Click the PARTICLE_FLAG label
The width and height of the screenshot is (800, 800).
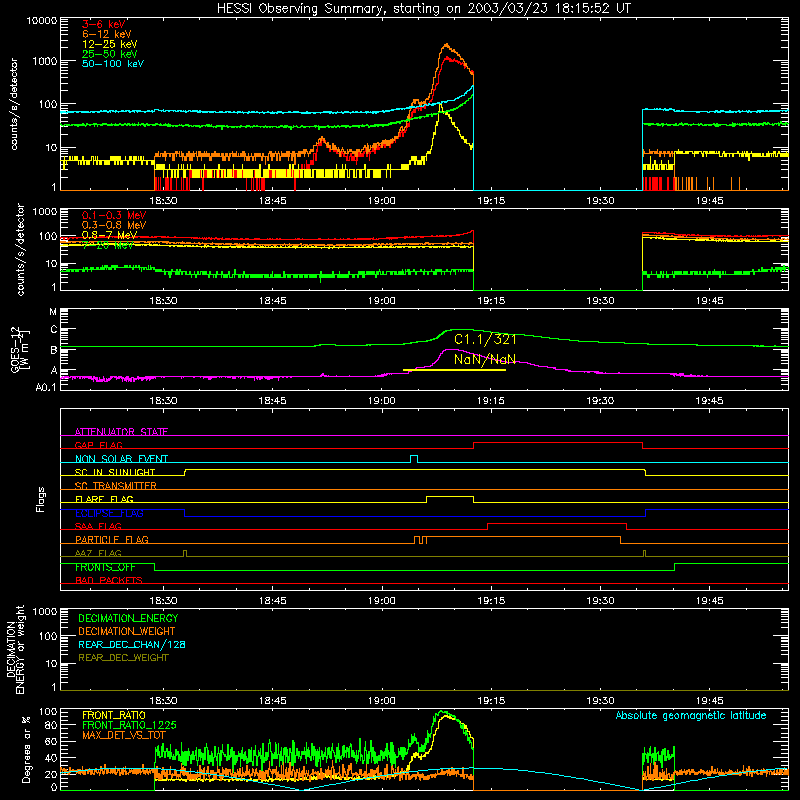pos(112,540)
